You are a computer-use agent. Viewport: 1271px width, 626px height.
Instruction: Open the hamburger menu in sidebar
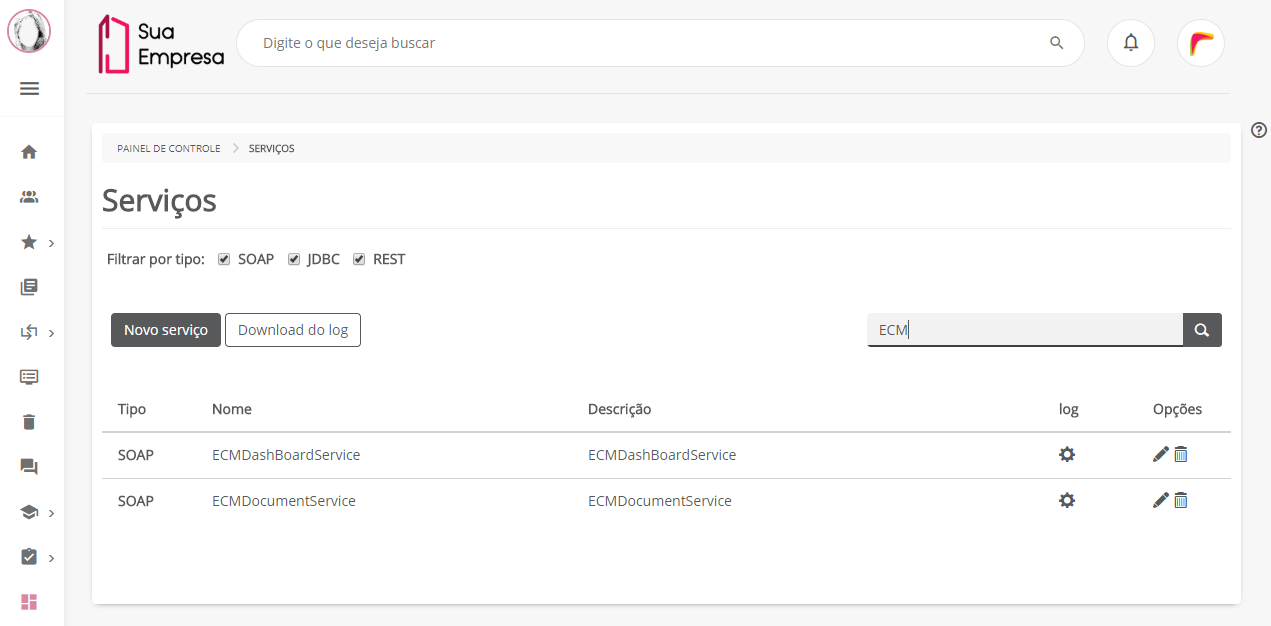[x=29, y=89]
